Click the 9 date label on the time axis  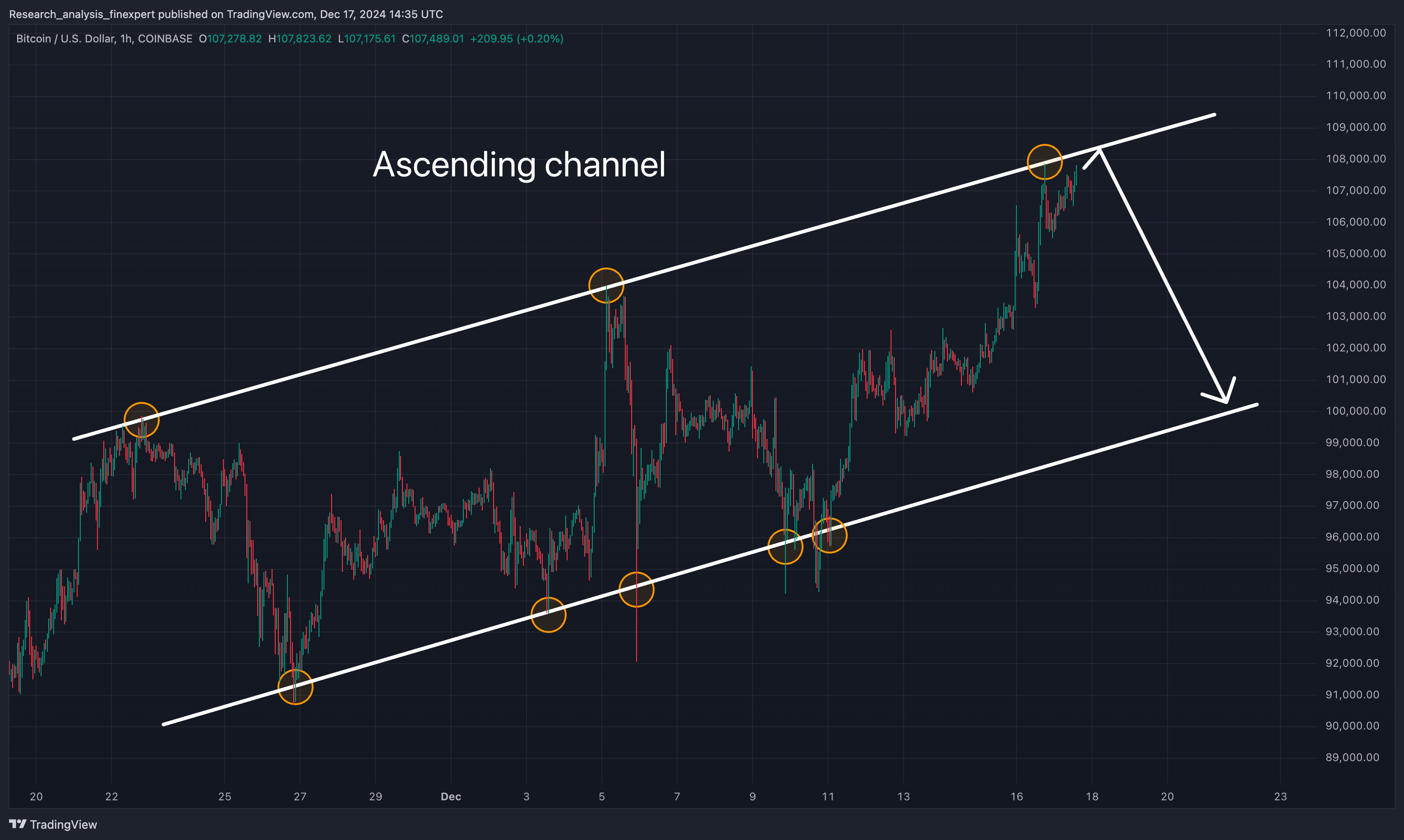click(x=753, y=796)
